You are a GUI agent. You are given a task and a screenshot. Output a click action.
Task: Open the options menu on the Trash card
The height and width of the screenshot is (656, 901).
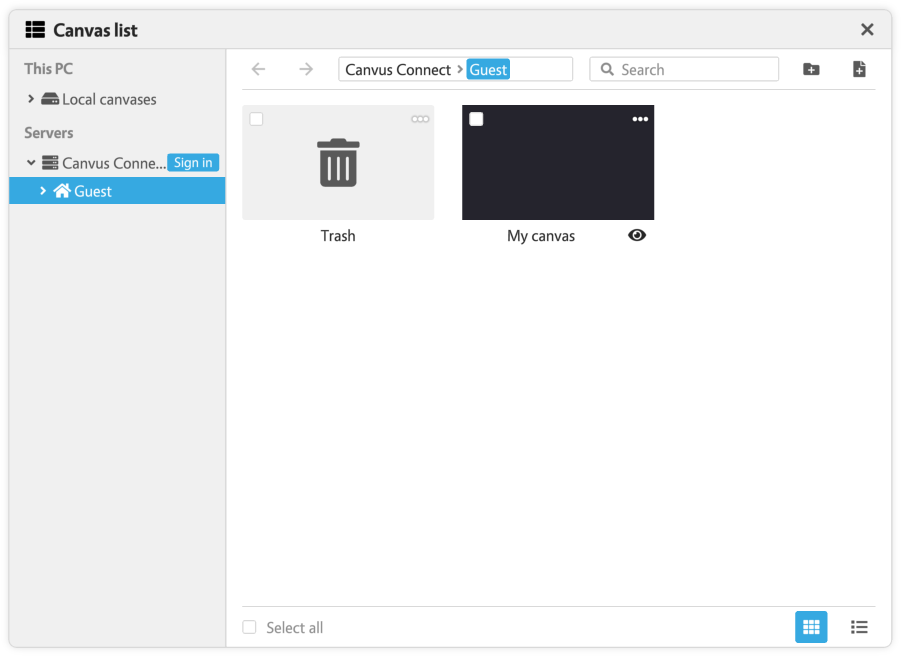pyautogui.click(x=420, y=119)
